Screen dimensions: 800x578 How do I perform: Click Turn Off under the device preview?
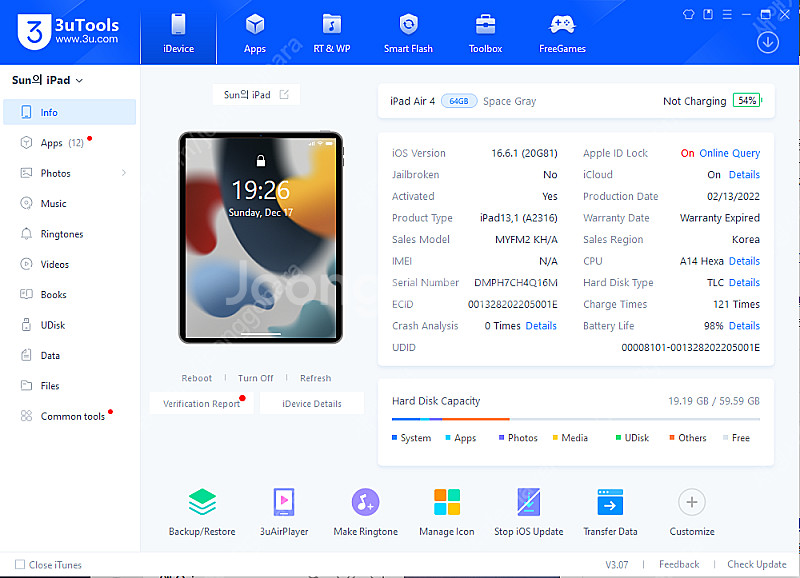[x=256, y=378]
